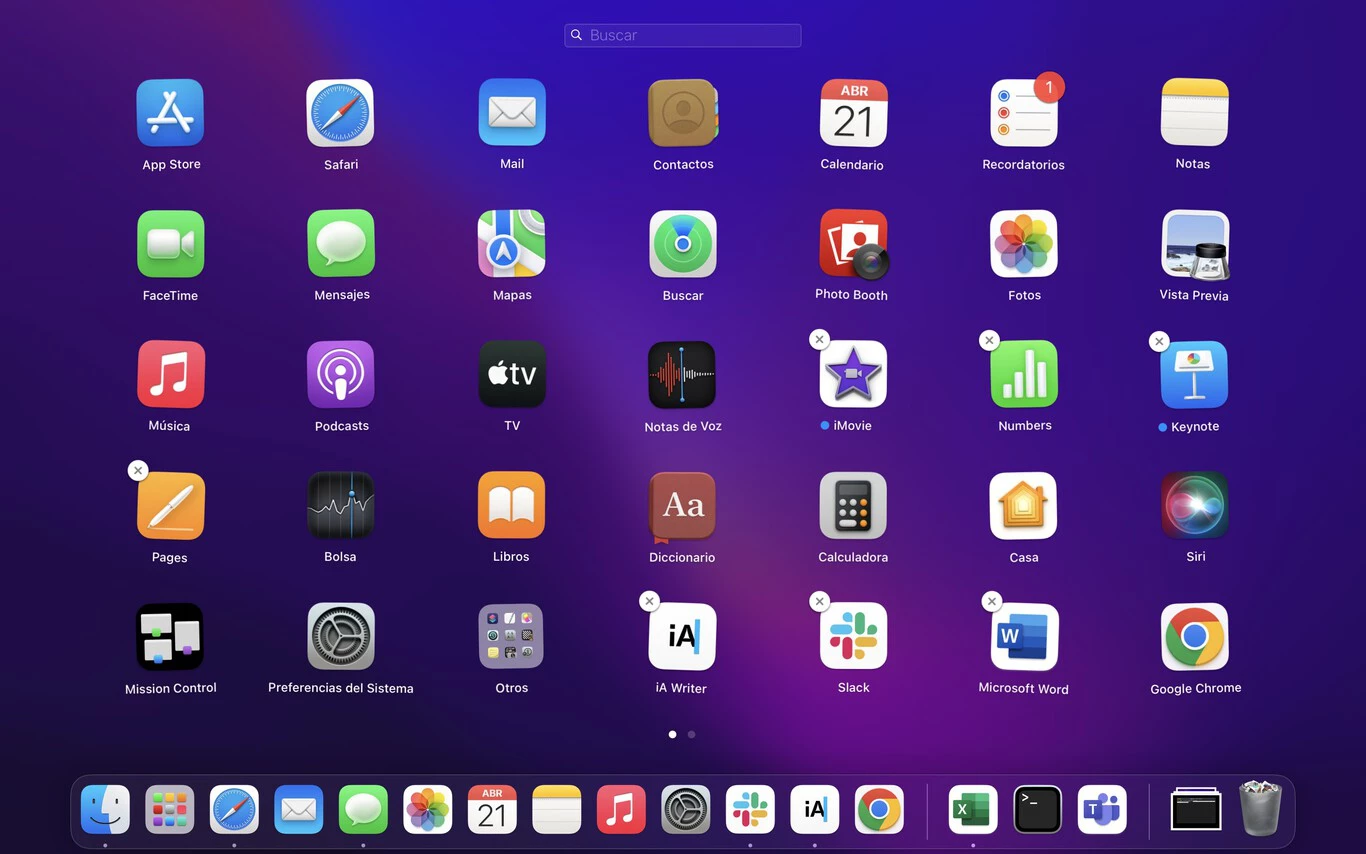Open Finder from the Dock
Viewport: 1366px width, 854px height.
tap(105, 809)
